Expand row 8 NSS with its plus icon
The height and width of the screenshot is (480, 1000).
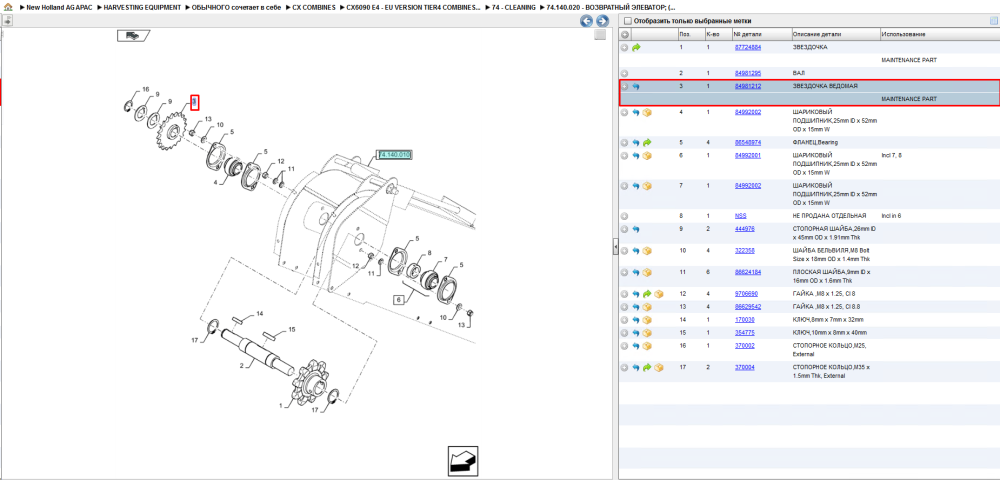[x=625, y=216]
